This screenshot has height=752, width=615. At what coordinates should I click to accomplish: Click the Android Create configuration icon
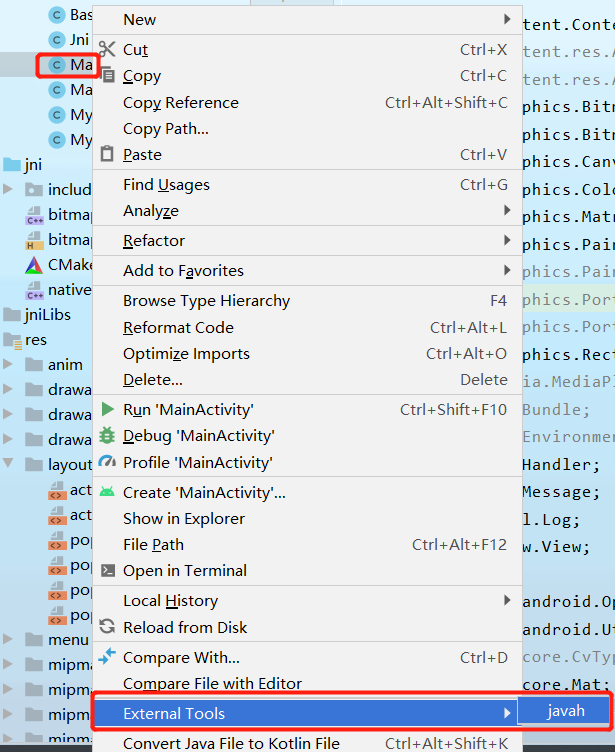click(x=107, y=492)
